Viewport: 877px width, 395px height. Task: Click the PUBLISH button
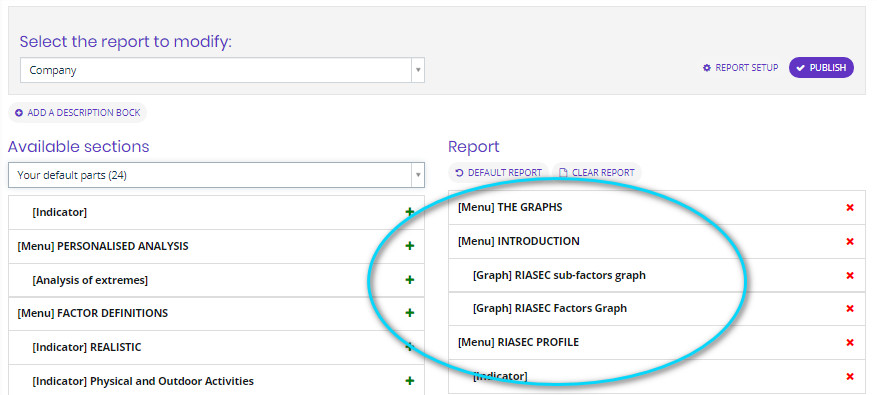821,68
